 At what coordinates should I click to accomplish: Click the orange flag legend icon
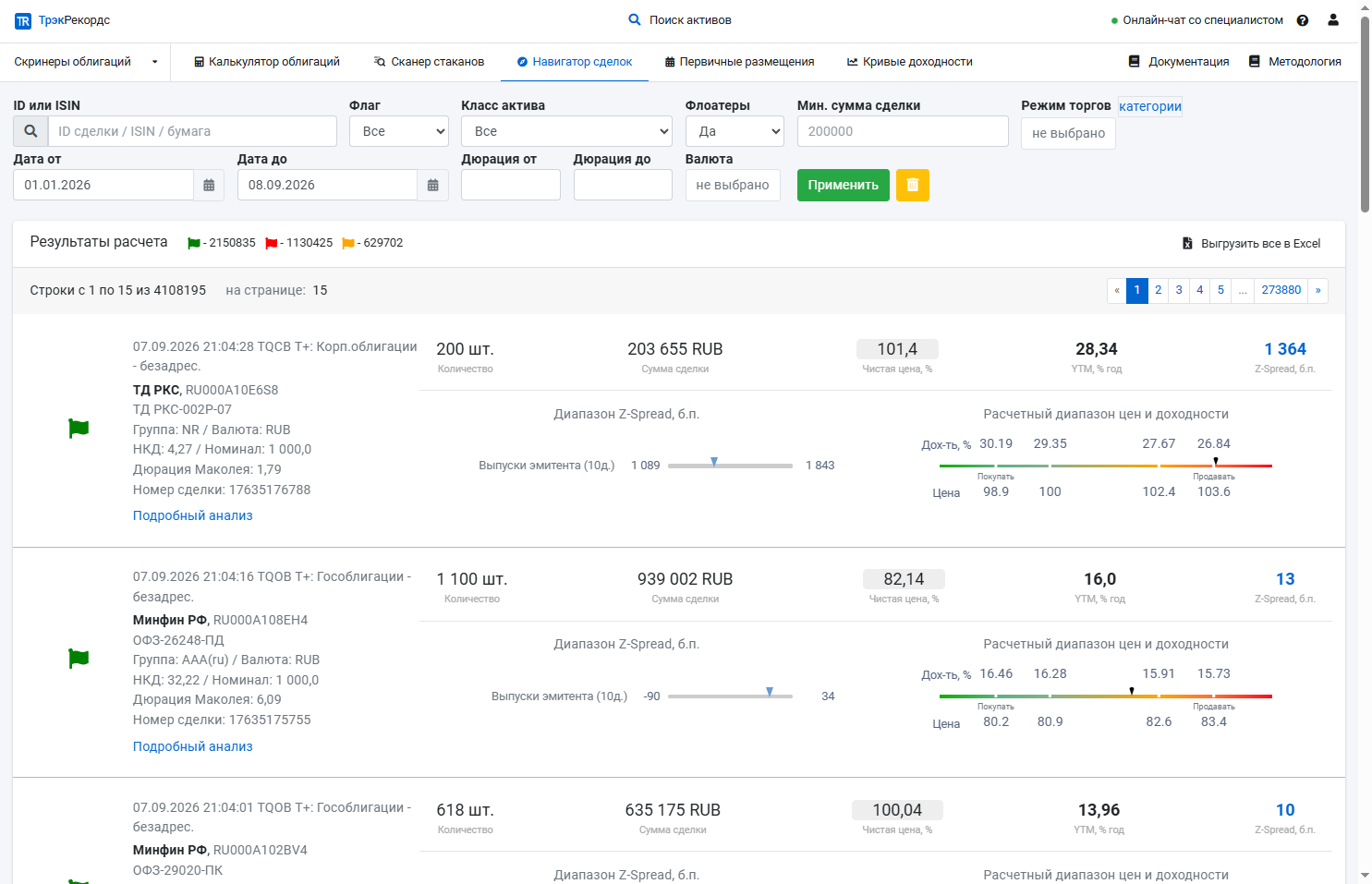(x=348, y=243)
